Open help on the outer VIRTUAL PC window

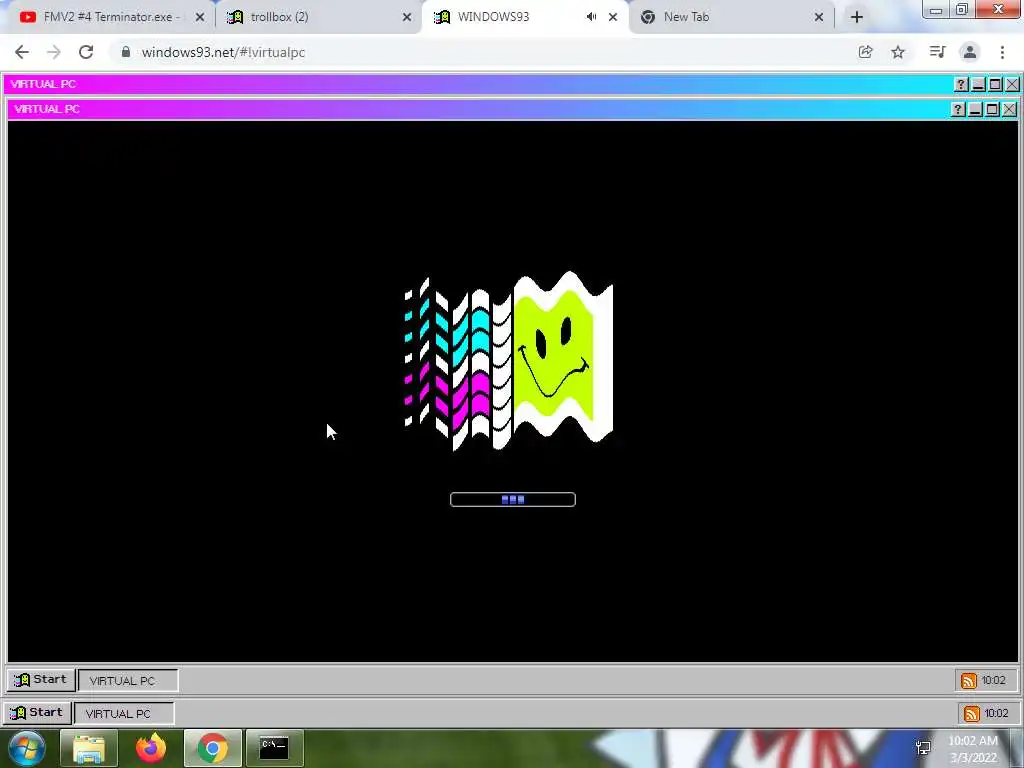coord(961,84)
